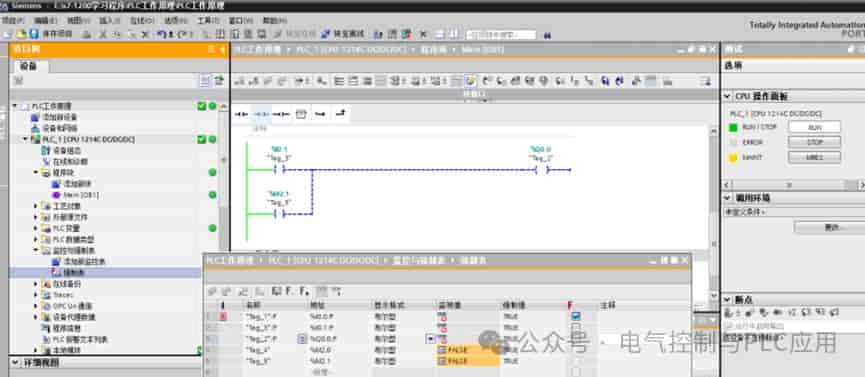
Task: Click the RUN button in CPU operator panel
Action: tap(814, 127)
